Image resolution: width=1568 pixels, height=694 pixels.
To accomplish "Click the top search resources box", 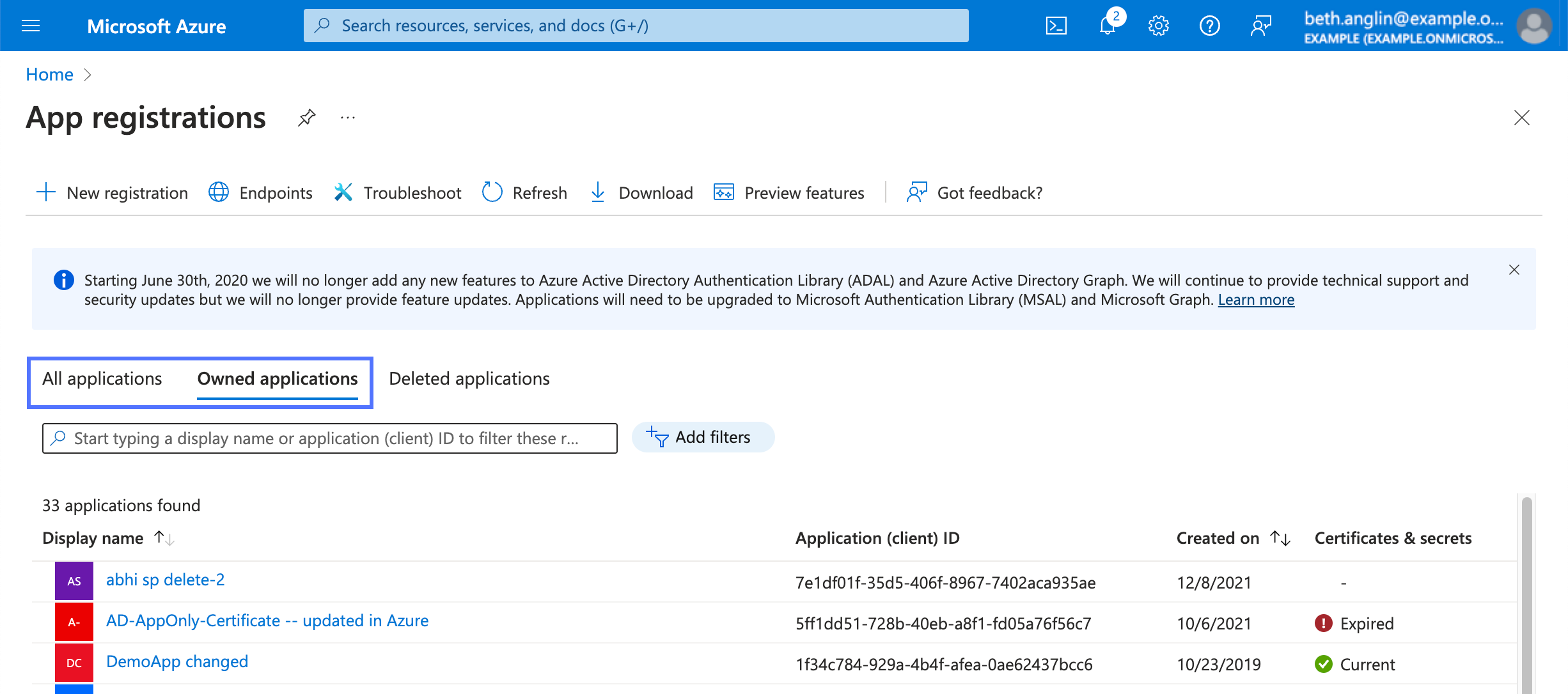I will [636, 26].
